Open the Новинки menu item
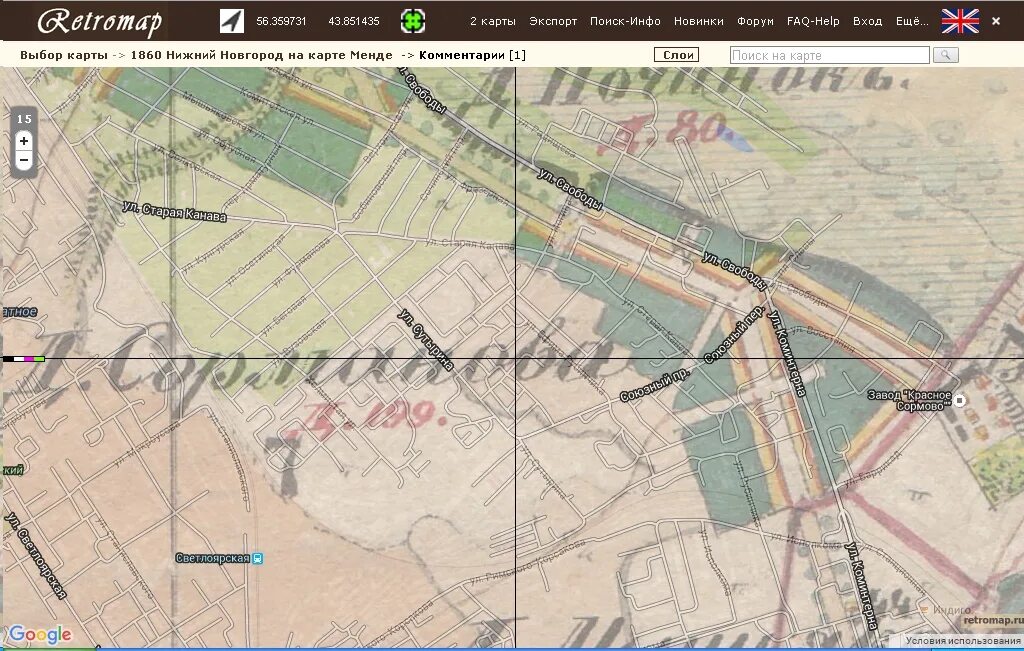 [699, 21]
